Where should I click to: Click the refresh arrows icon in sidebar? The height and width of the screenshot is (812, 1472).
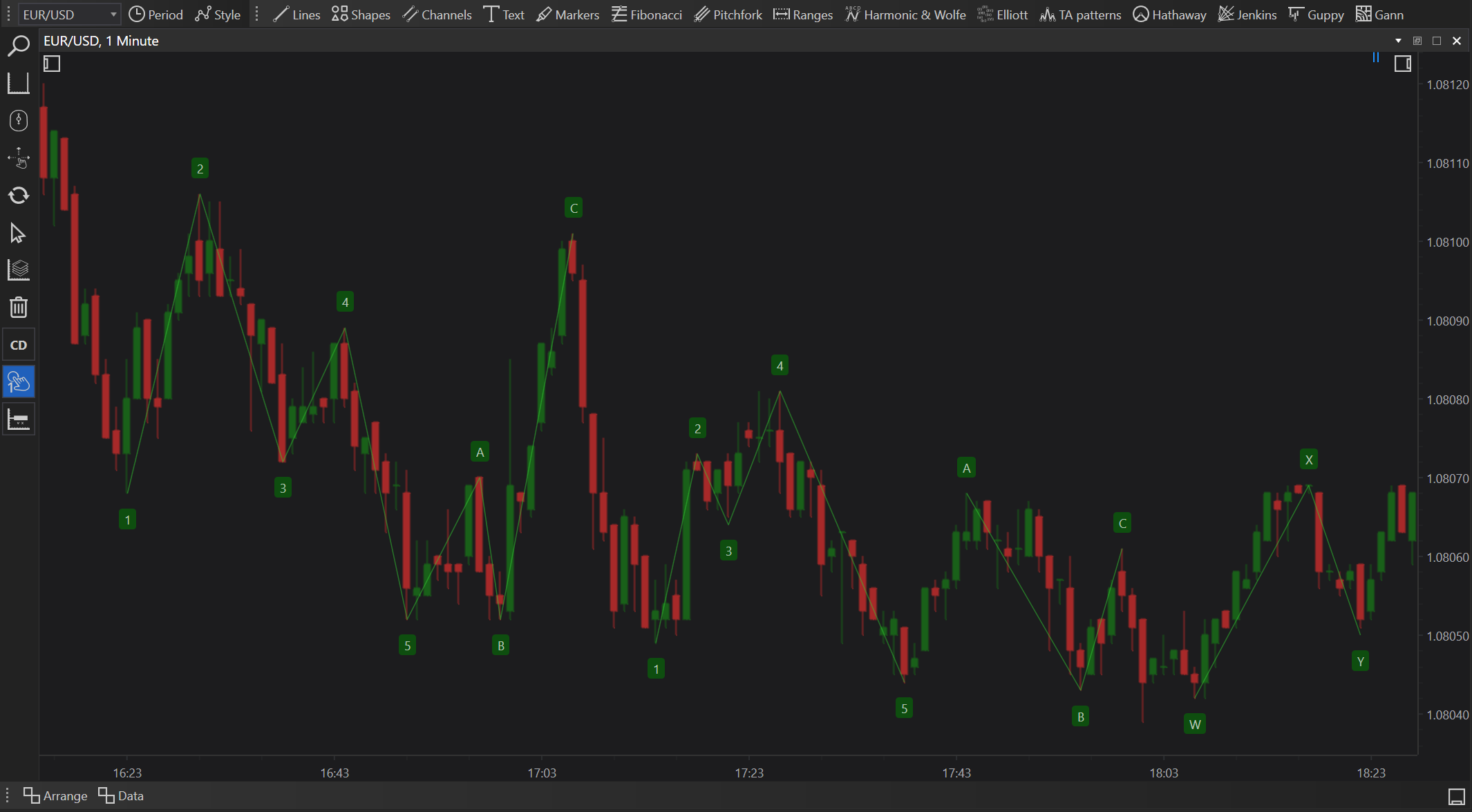coord(19,196)
